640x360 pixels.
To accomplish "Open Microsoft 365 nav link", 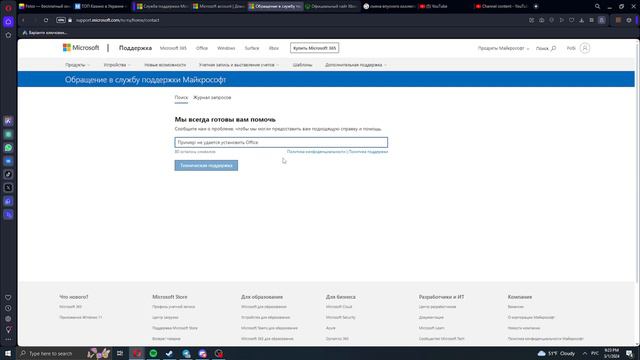I will (x=173, y=48).
